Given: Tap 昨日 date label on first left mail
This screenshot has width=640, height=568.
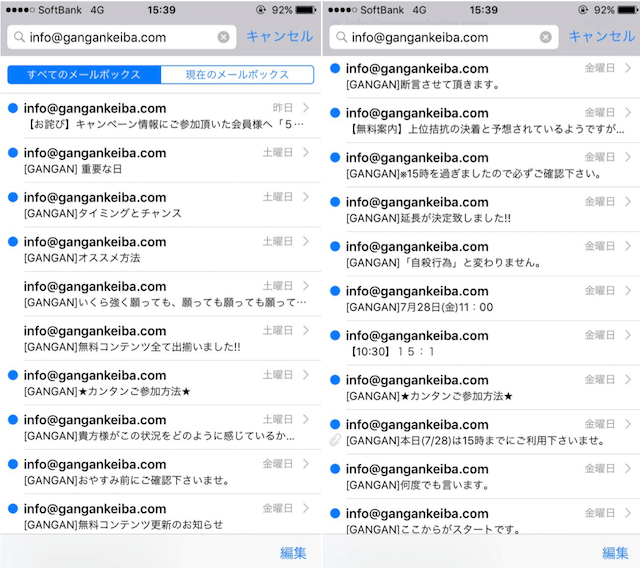Looking at the screenshot, I should tap(283, 108).
